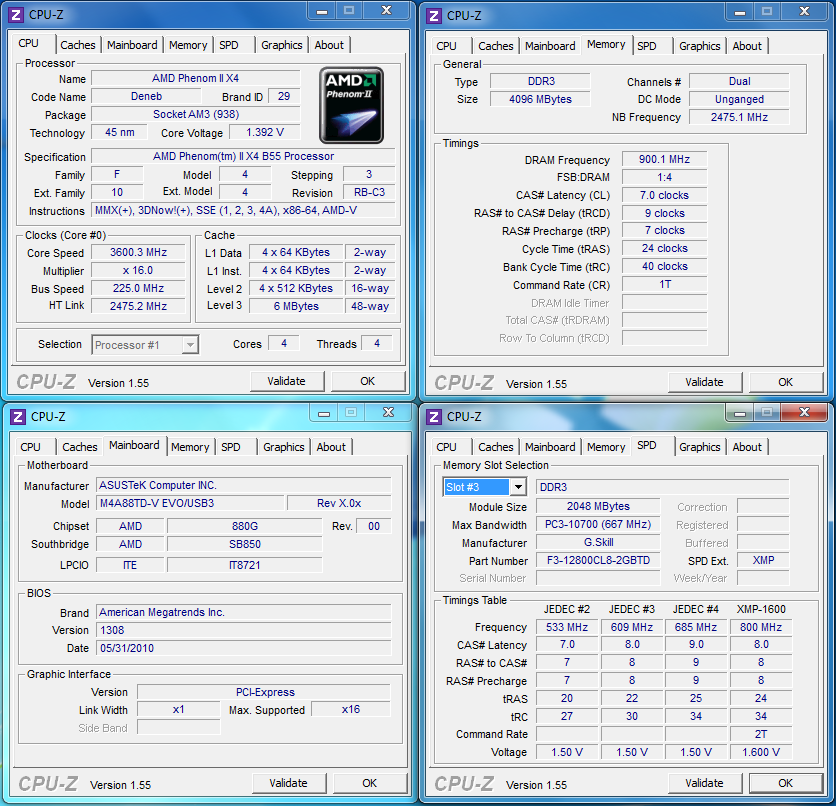Show Caches tab in the SPD window
This screenshot has width=836, height=806.
(x=496, y=447)
